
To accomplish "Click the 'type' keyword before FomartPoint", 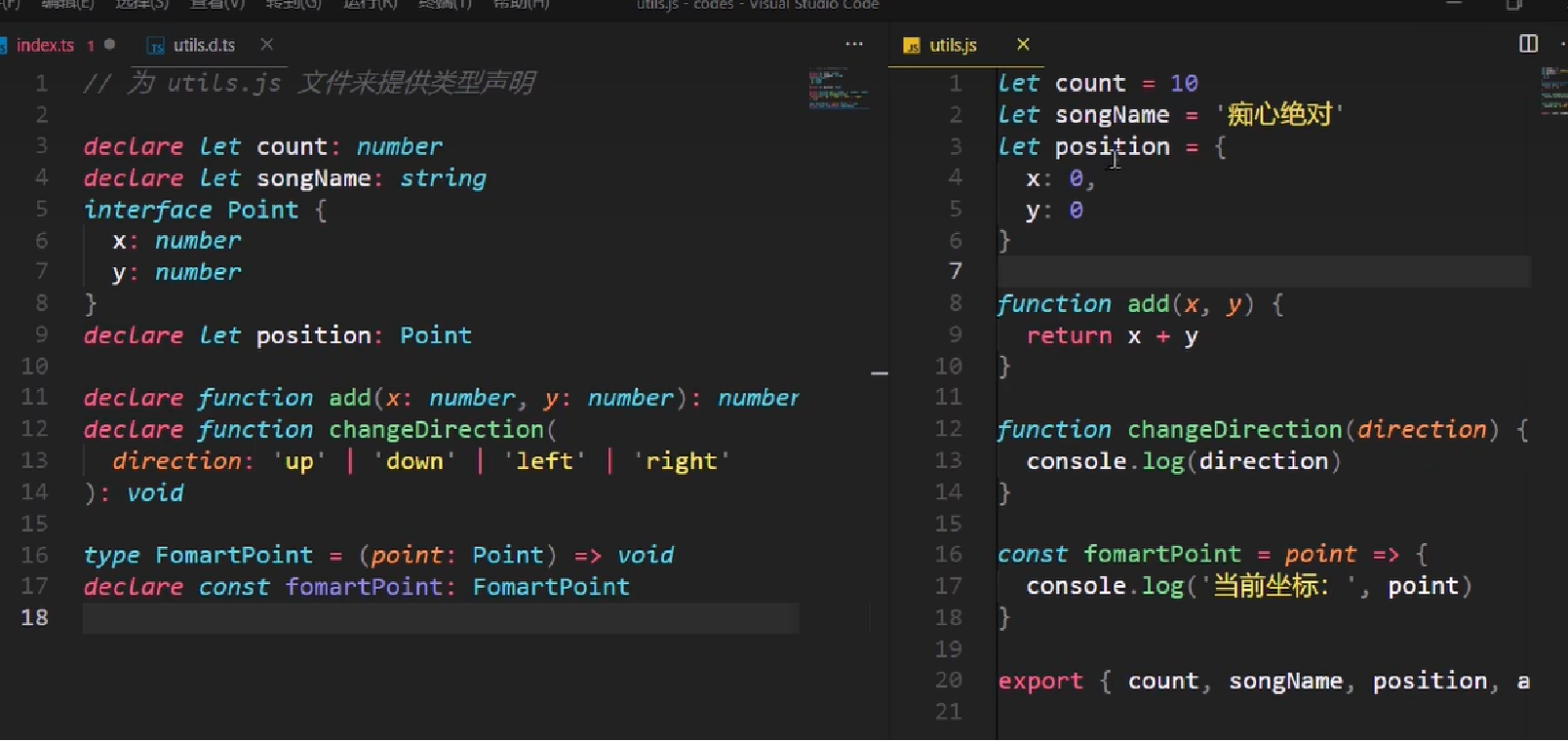I will pos(112,555).
